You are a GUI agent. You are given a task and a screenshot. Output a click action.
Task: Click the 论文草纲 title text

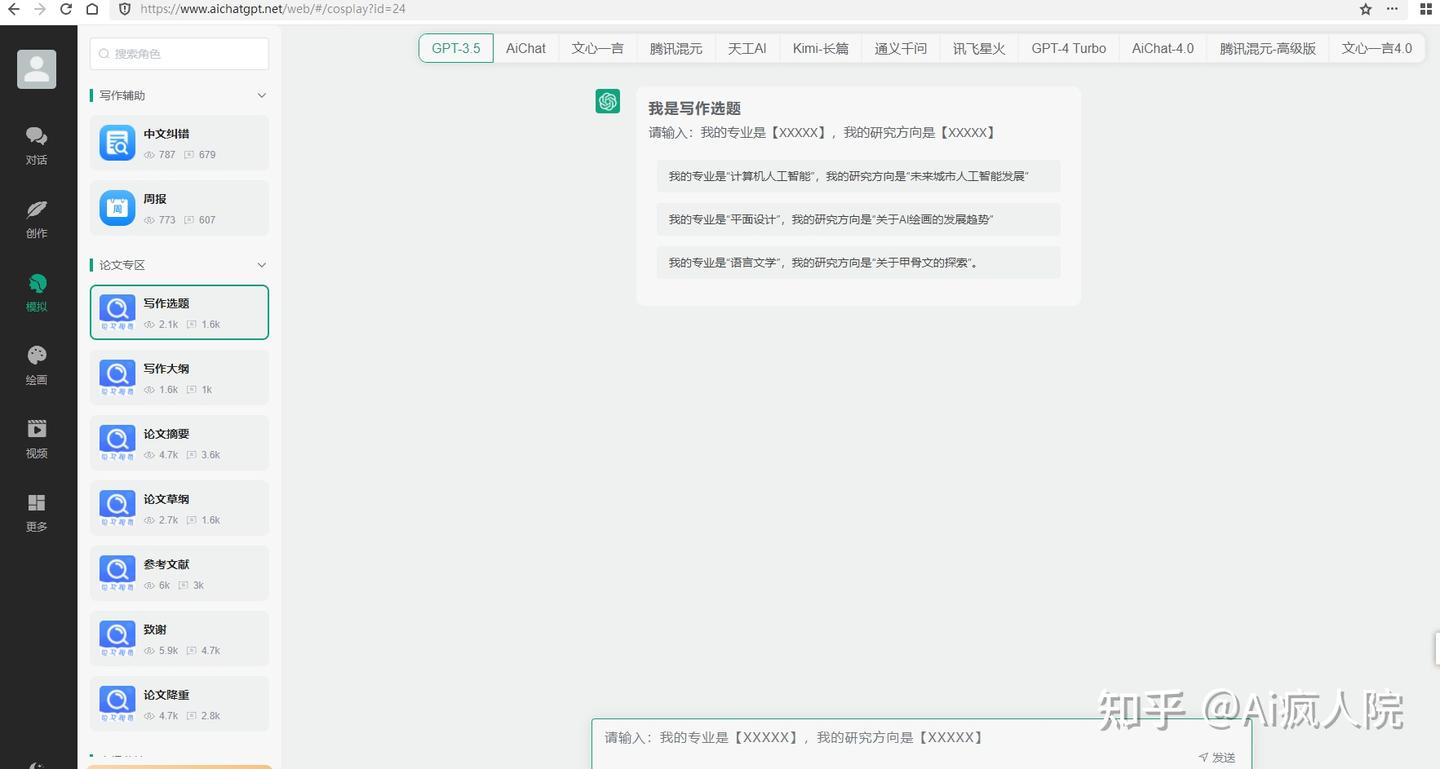pos(166,499)
